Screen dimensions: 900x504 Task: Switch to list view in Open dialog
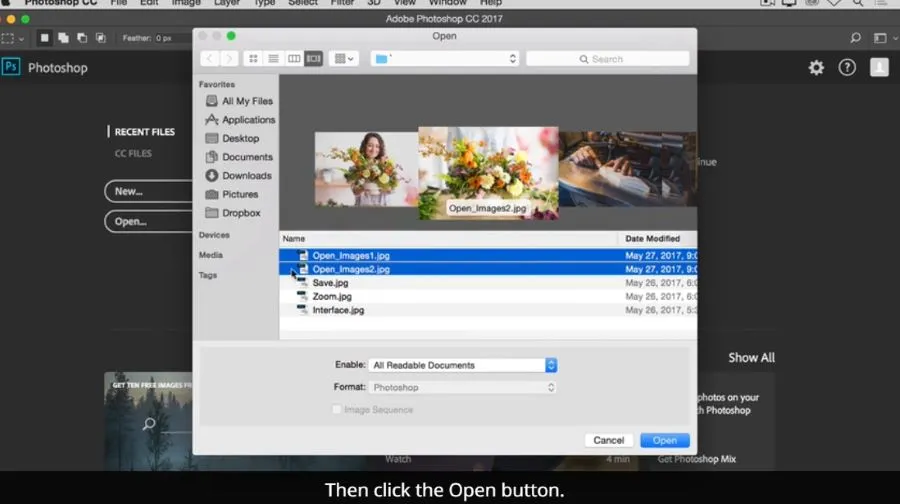[274, 59]
